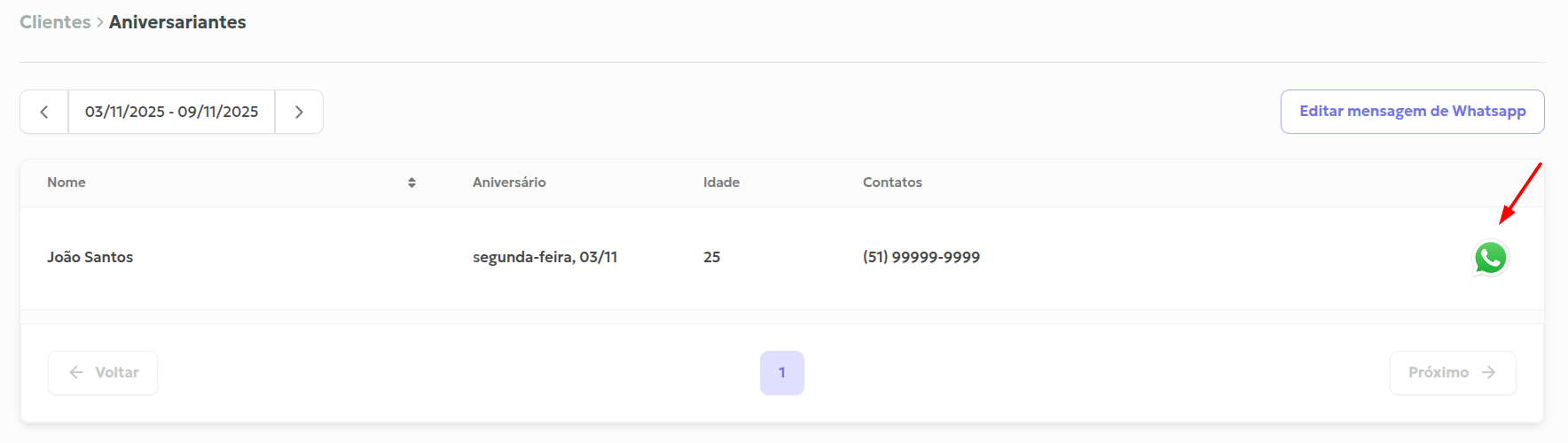Select page 1 in pagination
Screen dimensions: 1568x443
point(781,373)
